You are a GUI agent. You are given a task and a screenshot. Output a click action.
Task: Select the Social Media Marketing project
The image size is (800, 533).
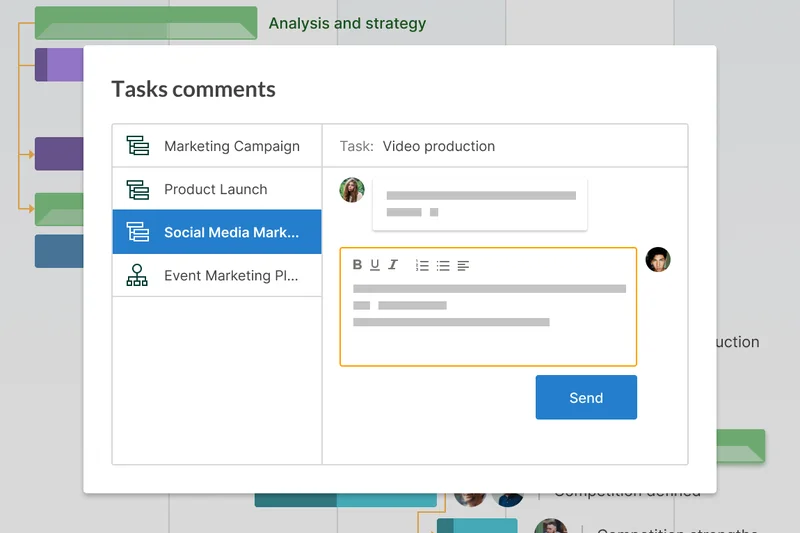tap(231, 233)
